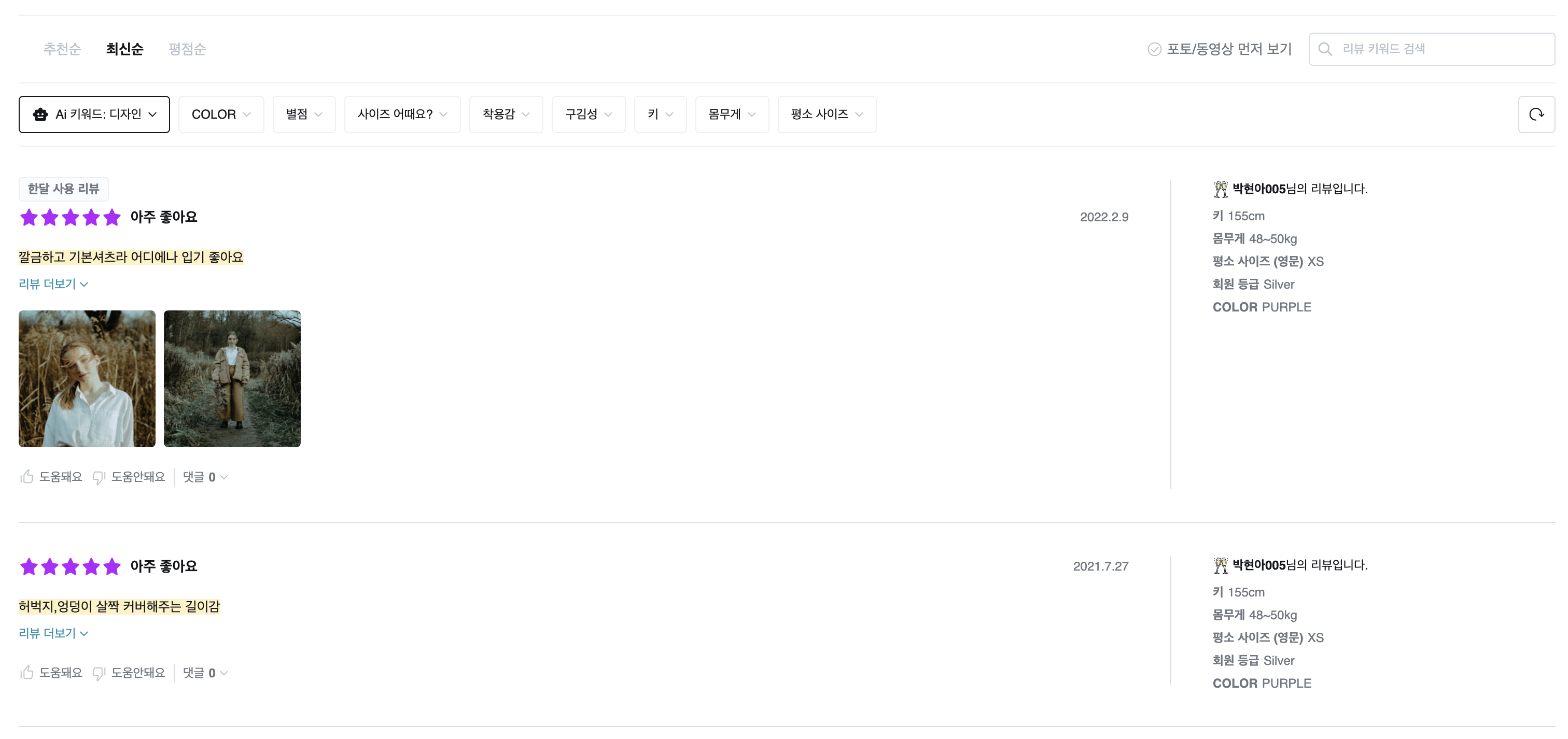This screenshot has height=739, width=1568.
Task: Open the 몸무게 filter dropdown
Action: (732, 113)
